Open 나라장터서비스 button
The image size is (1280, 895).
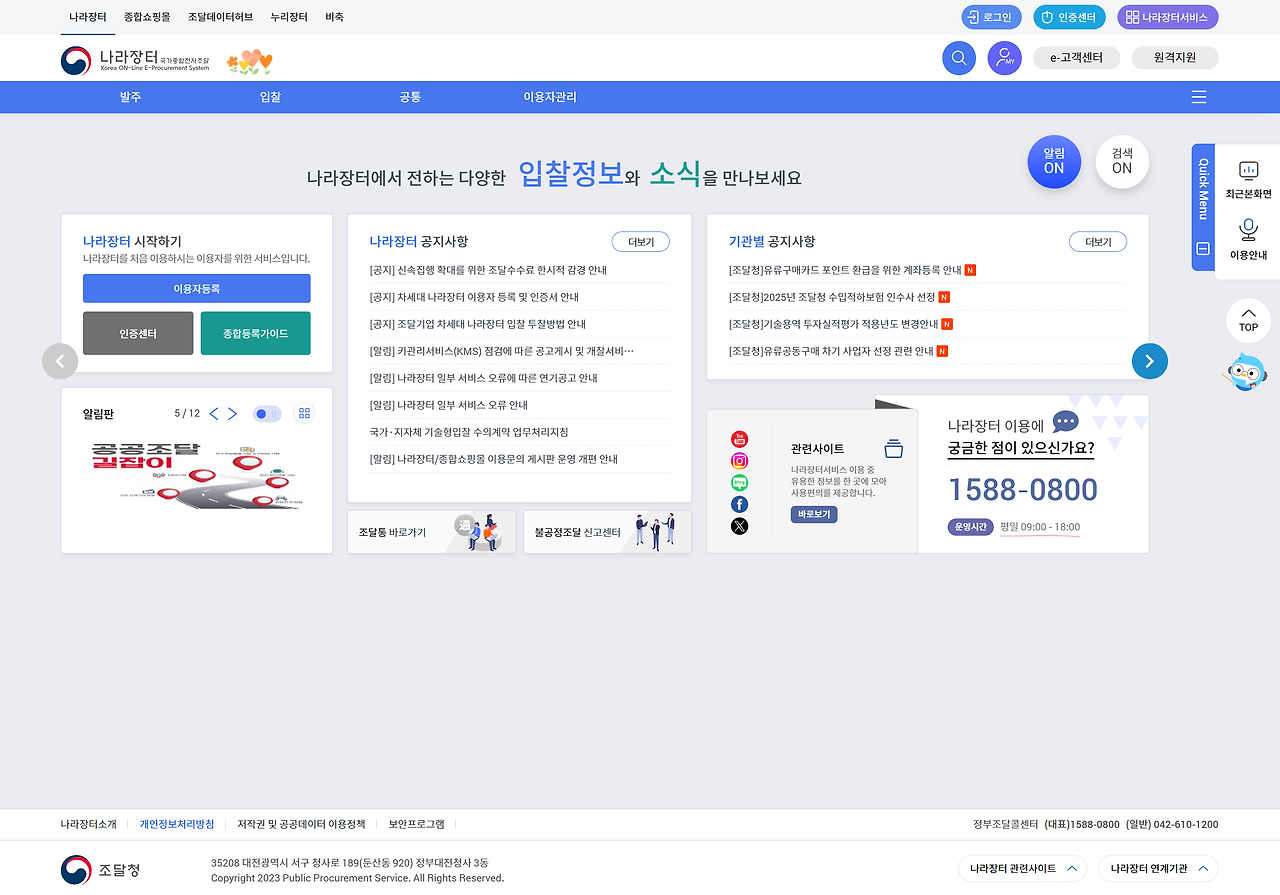tap(1168, 17)
